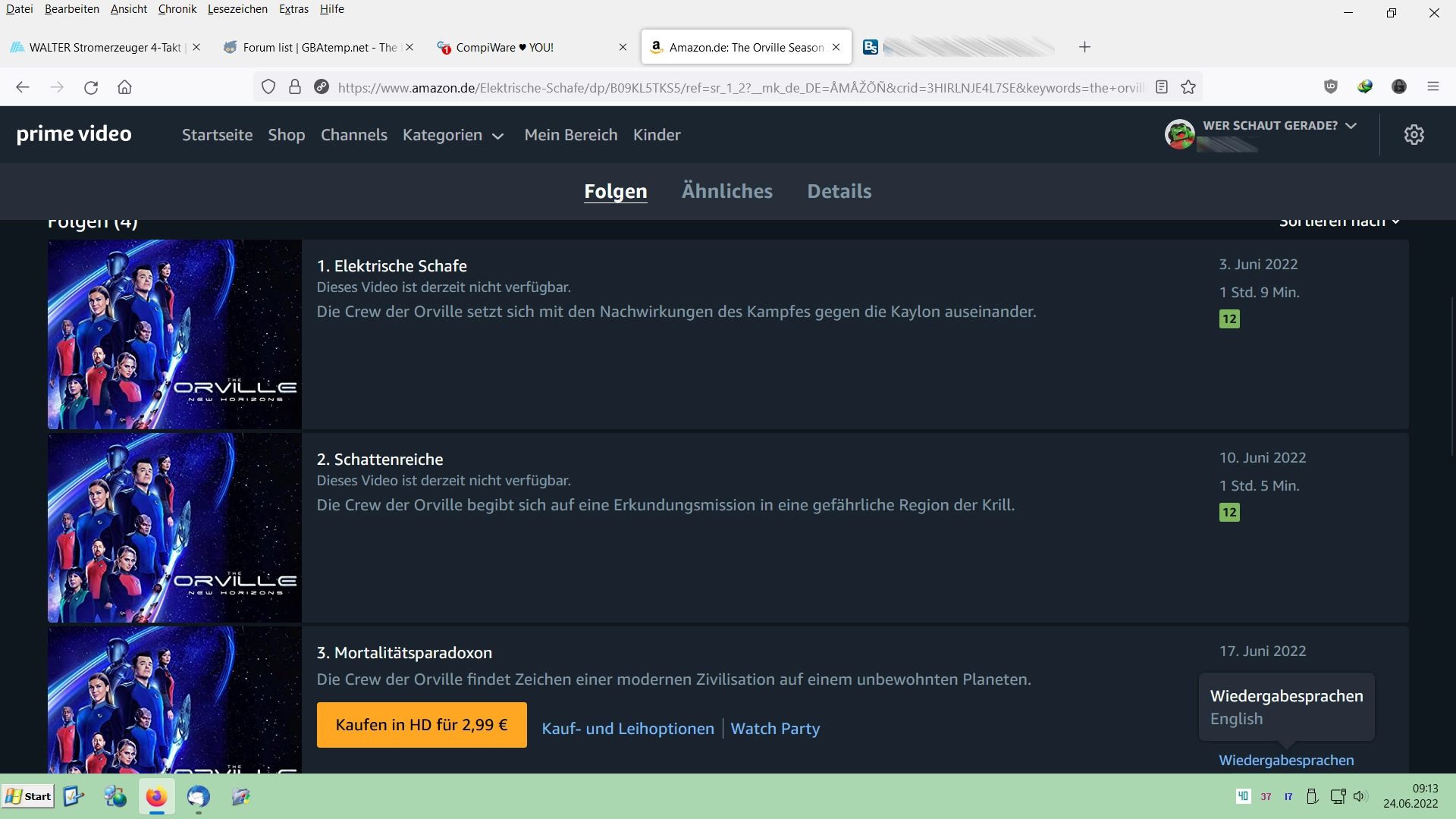
Task: Open the Windows Start button
Action: tap(28, 796)
